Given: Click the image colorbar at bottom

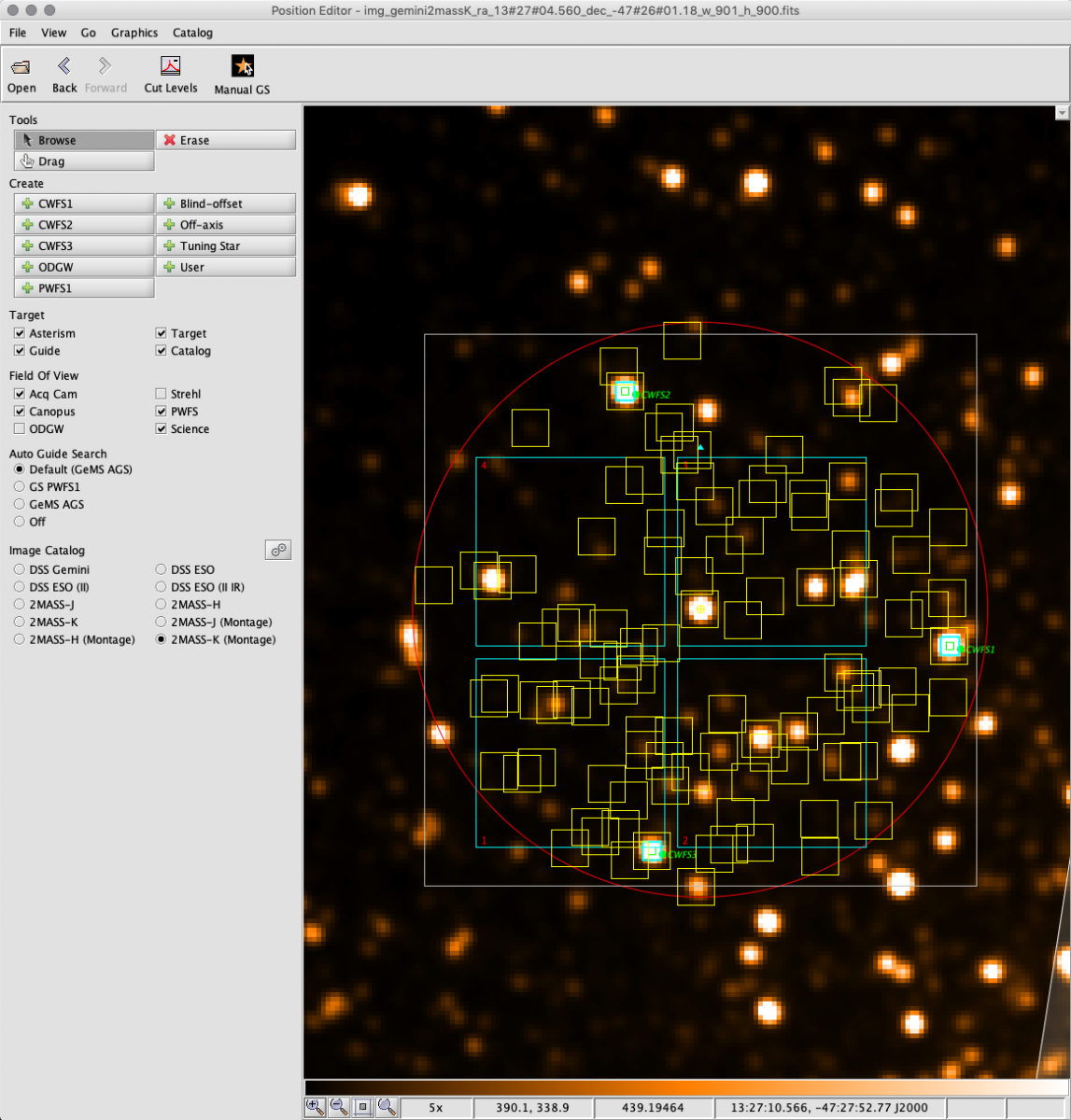Looking at the screenshot, I should coord(686,1087).
